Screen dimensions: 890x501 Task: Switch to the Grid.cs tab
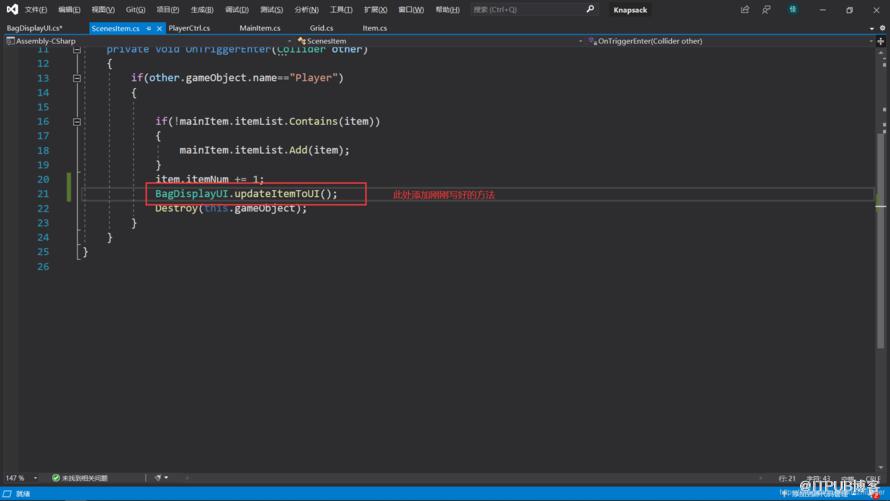coord(321,28)
